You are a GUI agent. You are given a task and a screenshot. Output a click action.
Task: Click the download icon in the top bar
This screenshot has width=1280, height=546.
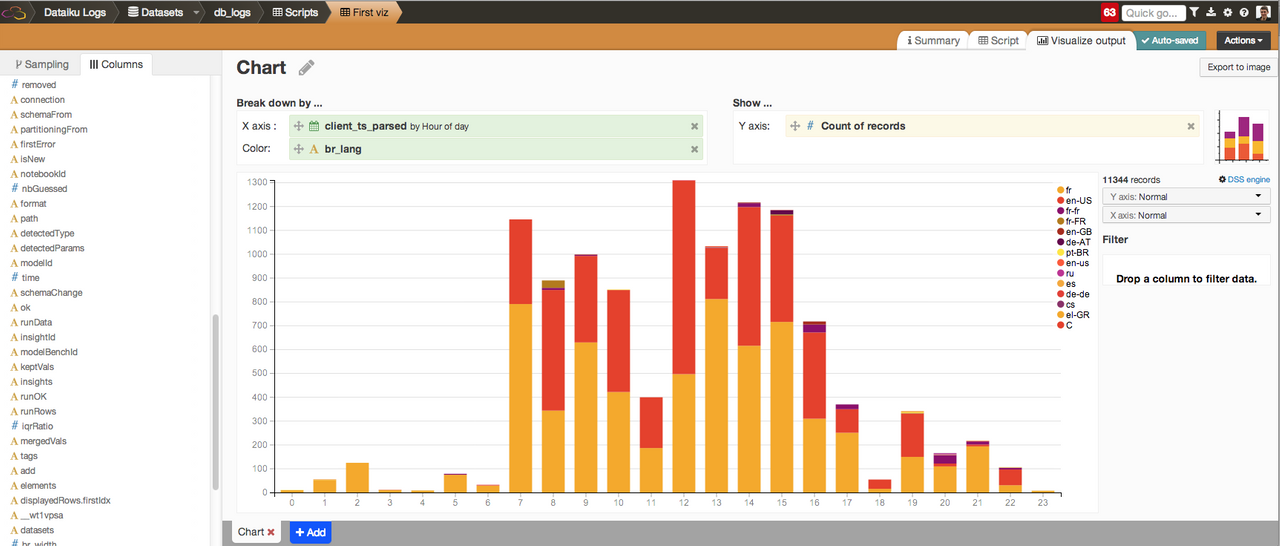tap(1211, 13)
